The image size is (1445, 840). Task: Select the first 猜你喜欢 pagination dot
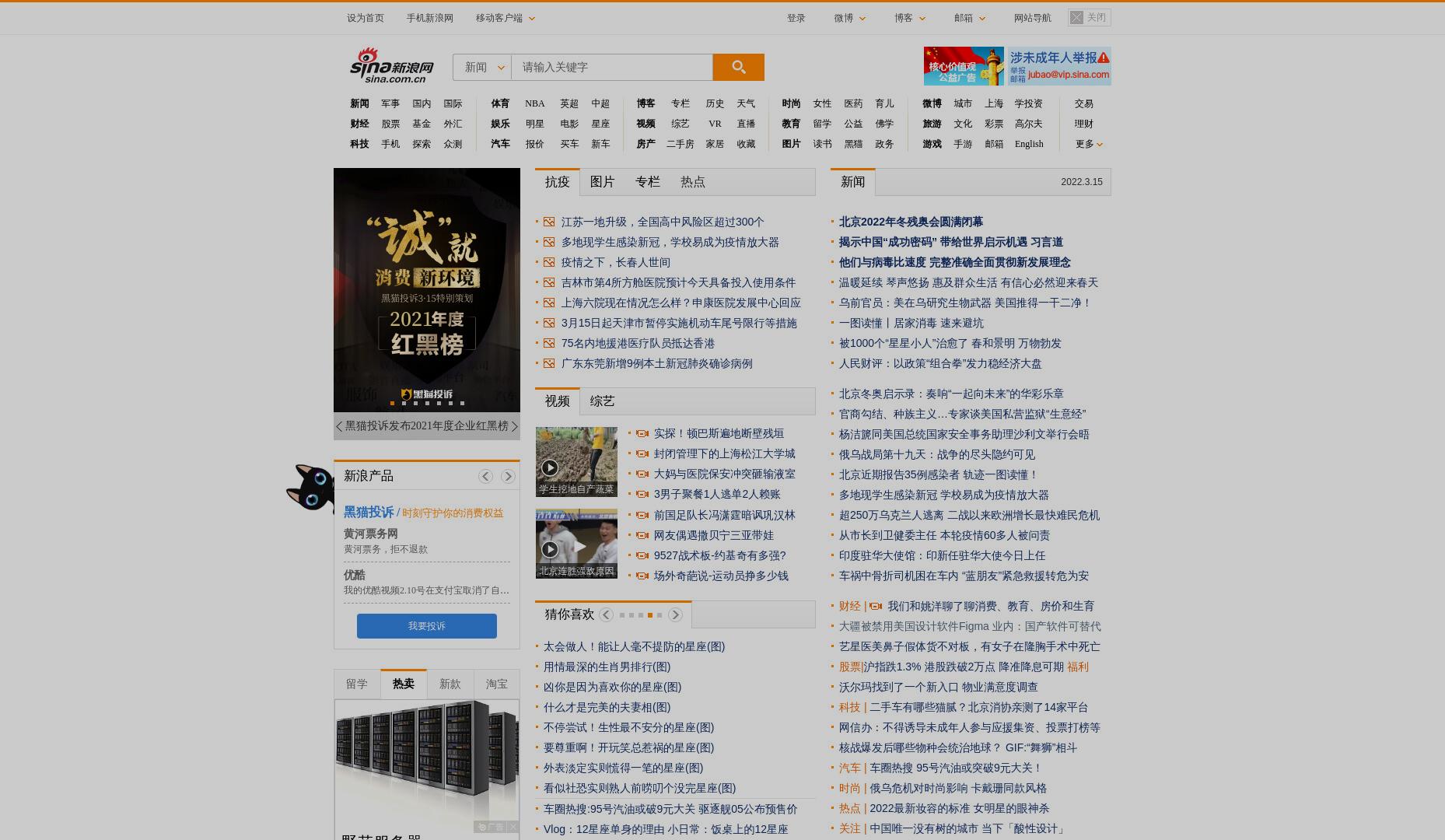[x=622, y=615]
